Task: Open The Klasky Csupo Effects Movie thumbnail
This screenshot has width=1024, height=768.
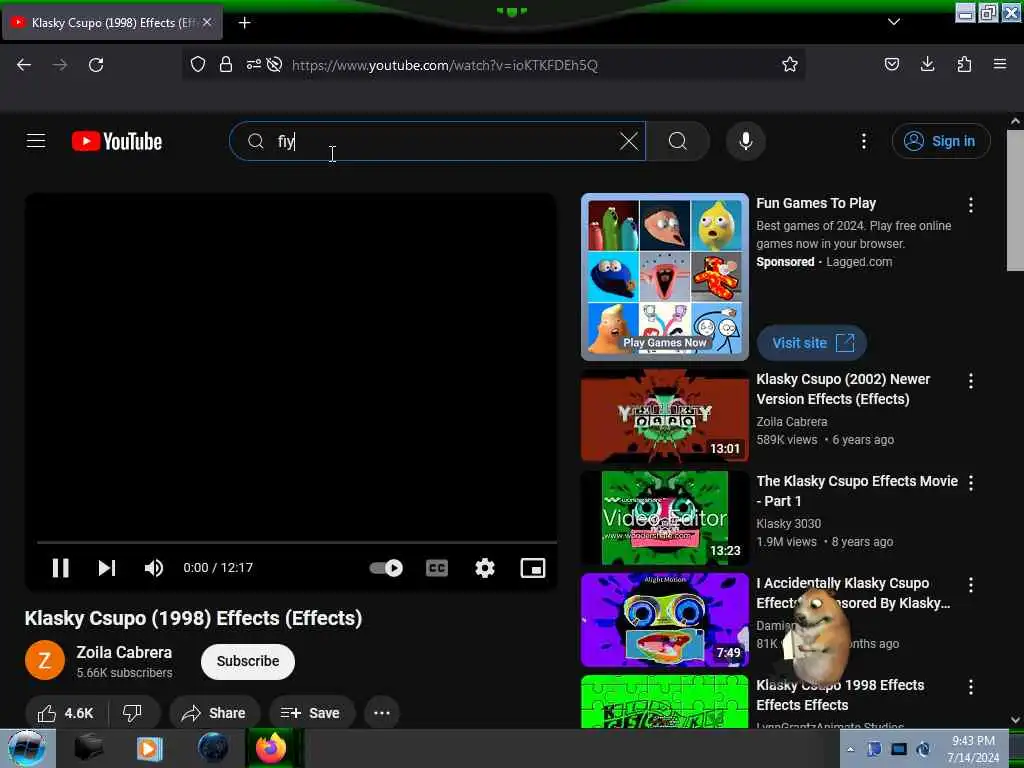Action: [x=665, y=518]
